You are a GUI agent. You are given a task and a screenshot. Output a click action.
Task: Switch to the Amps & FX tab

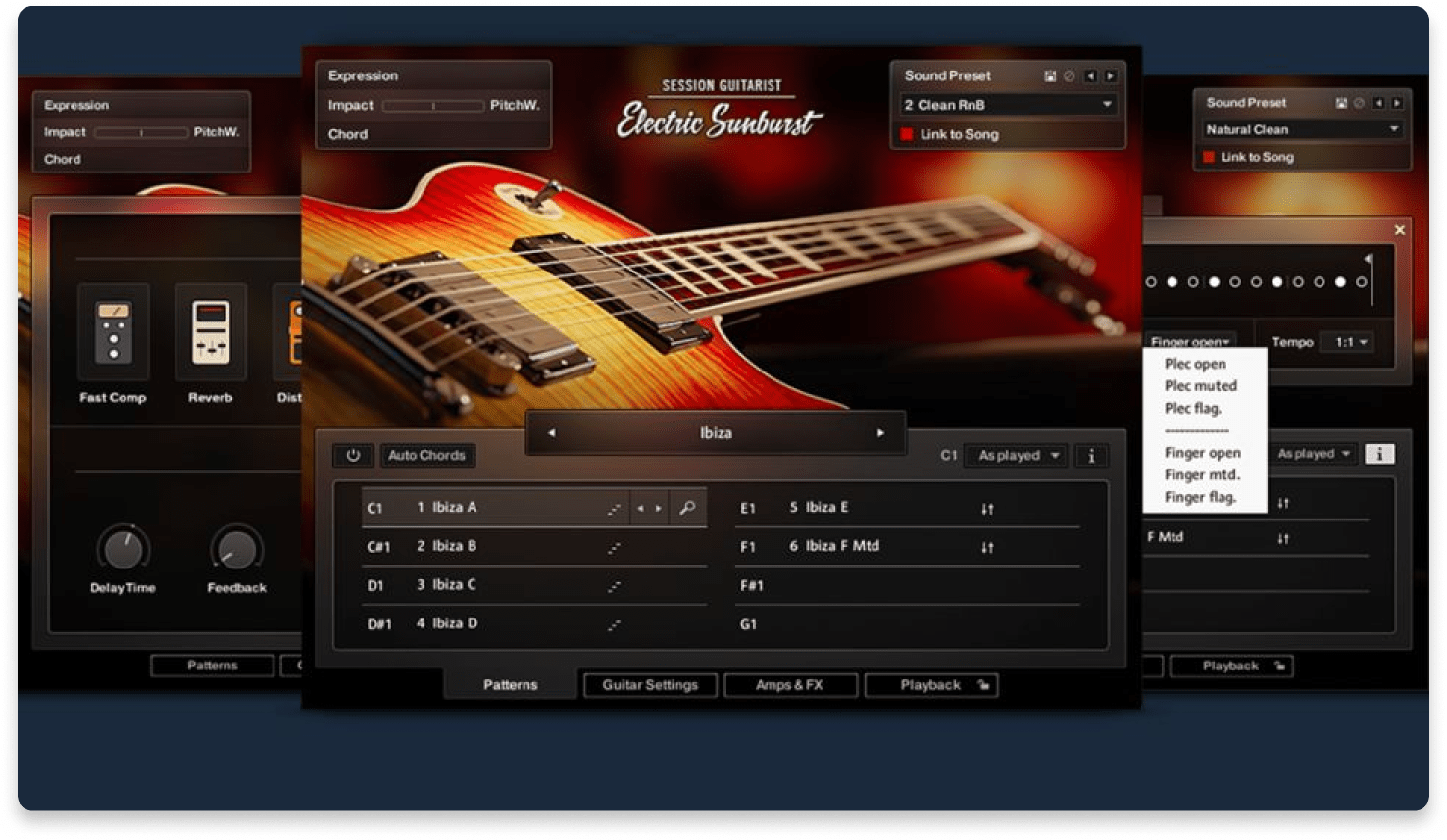(790, 684)
